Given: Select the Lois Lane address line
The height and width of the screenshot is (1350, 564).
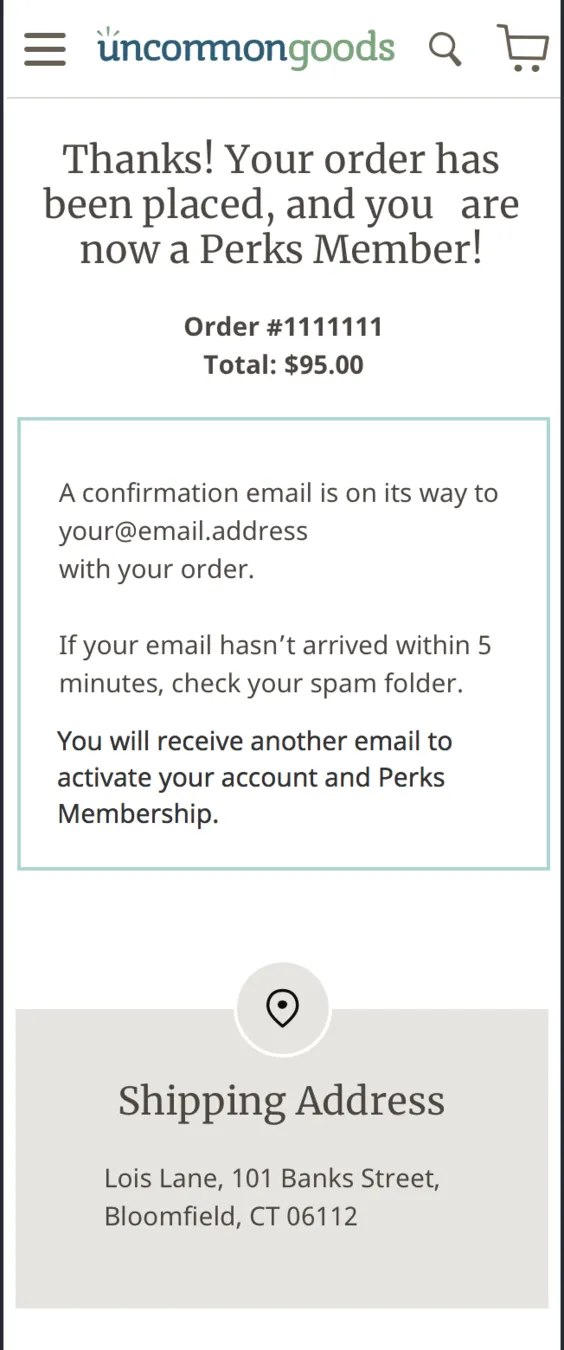Looking at the screenshot, I should click(272, 1179).
